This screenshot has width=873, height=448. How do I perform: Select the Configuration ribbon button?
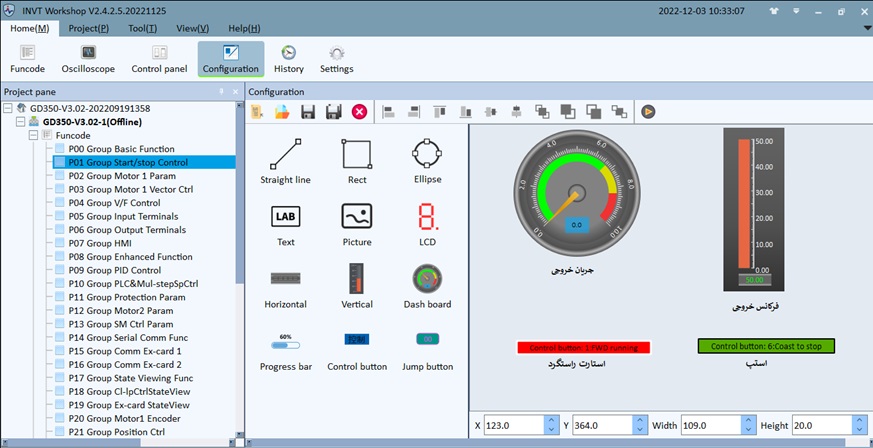click(230, 60)
